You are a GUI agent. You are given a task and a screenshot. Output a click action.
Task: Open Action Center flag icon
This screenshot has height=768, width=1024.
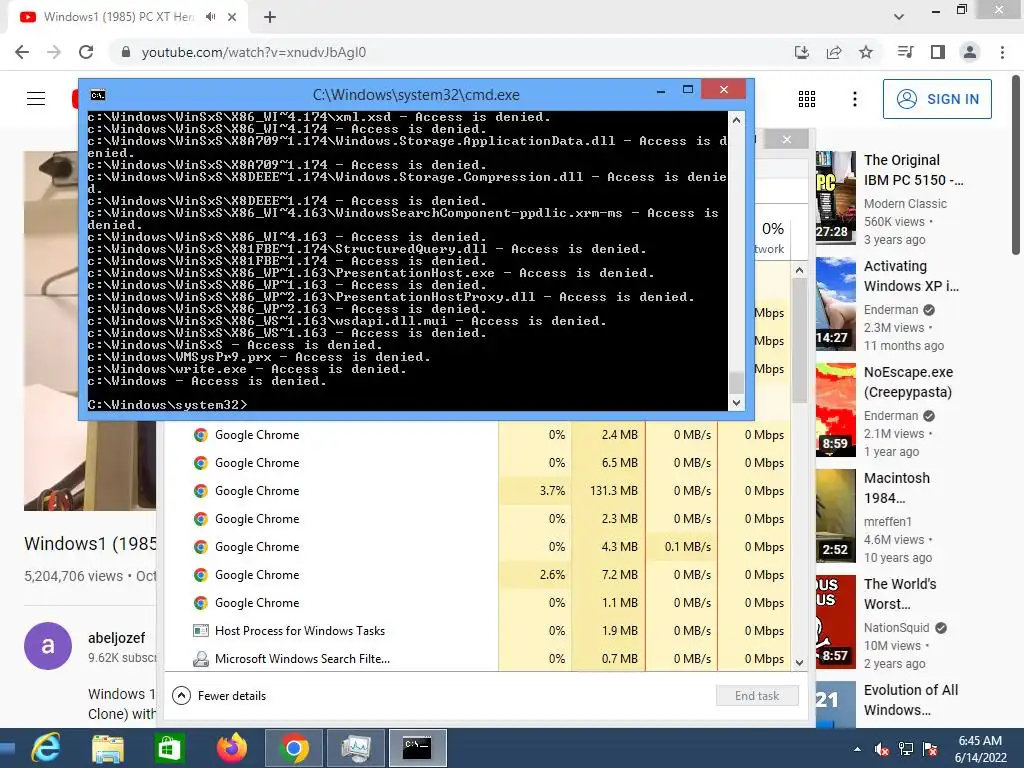pos(930,749)
